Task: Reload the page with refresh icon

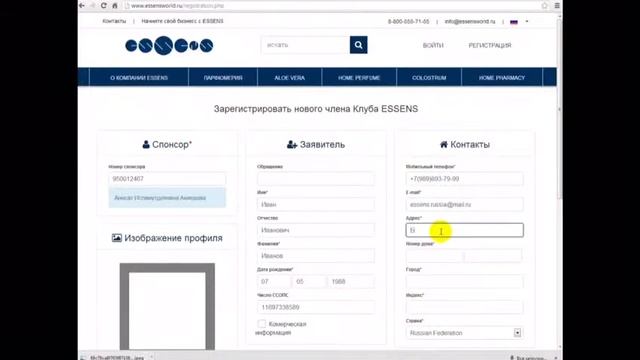Action: pos(104,6)
